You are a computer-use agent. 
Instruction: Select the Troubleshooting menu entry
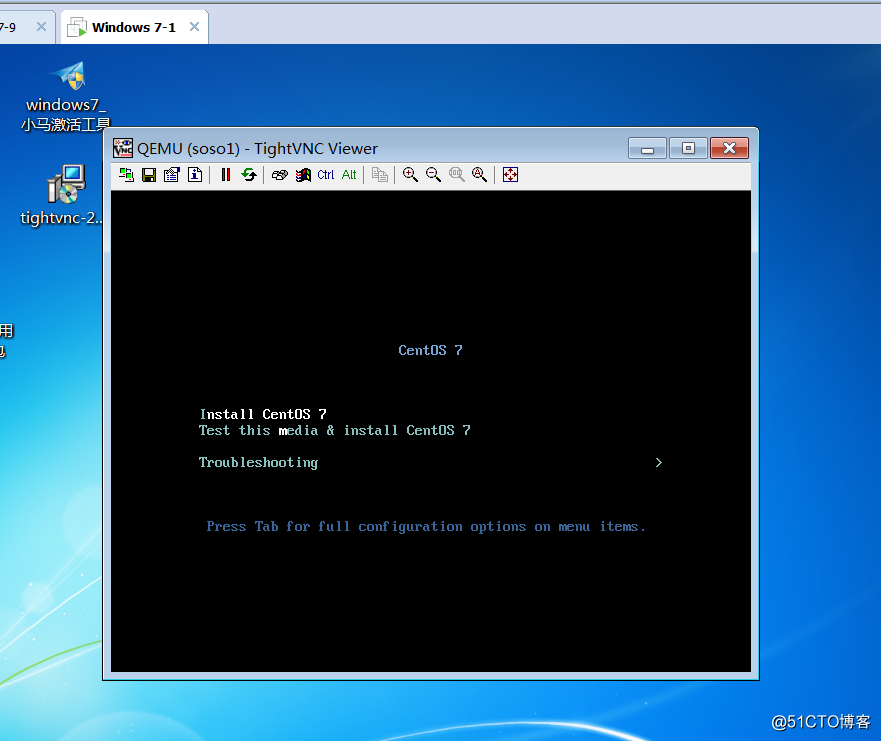(258, 462)
